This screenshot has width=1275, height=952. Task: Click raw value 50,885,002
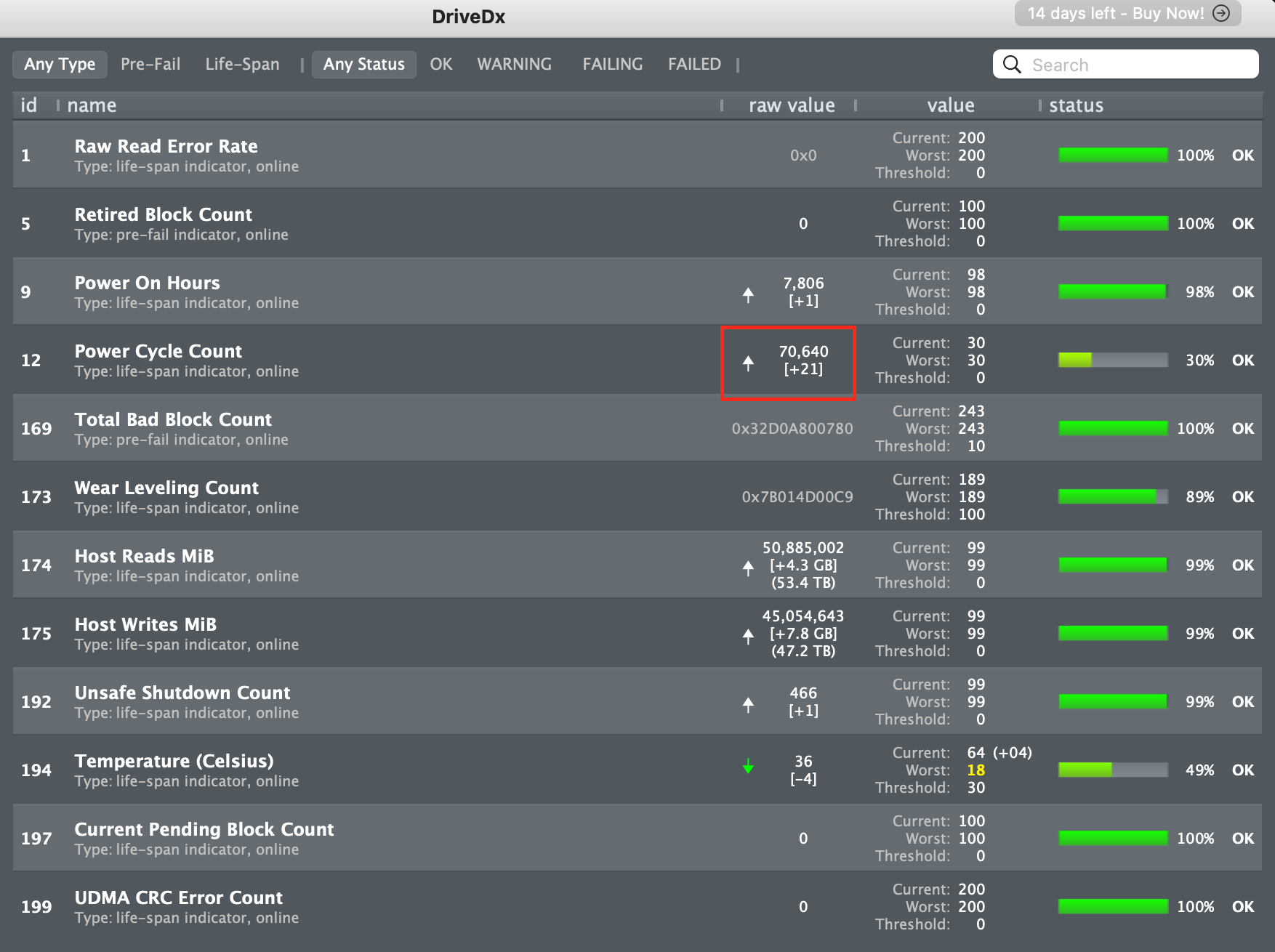tap(803, 547)
